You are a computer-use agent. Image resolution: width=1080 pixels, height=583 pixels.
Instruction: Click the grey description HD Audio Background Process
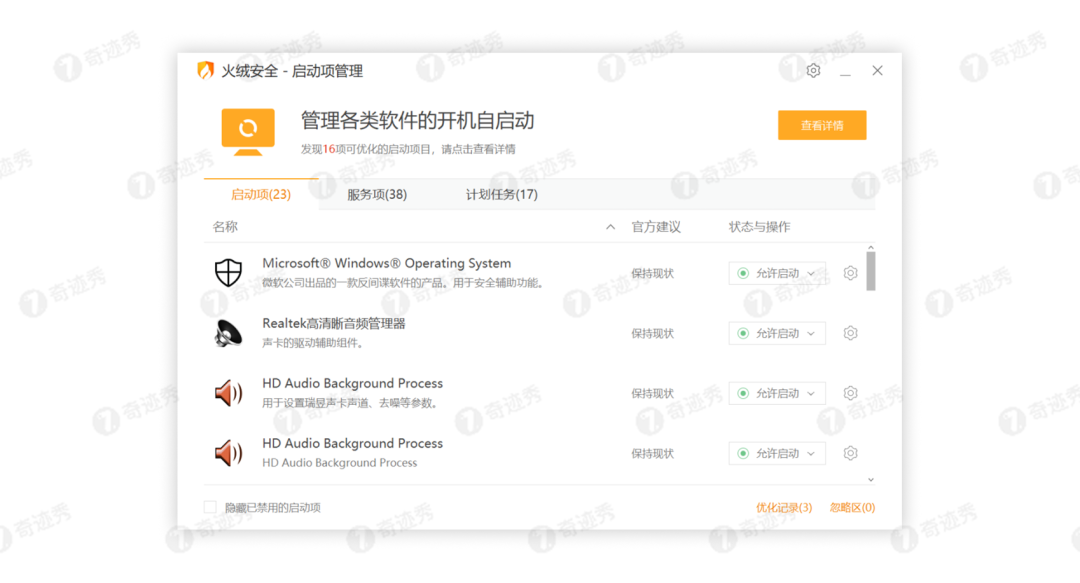[340, 462]
